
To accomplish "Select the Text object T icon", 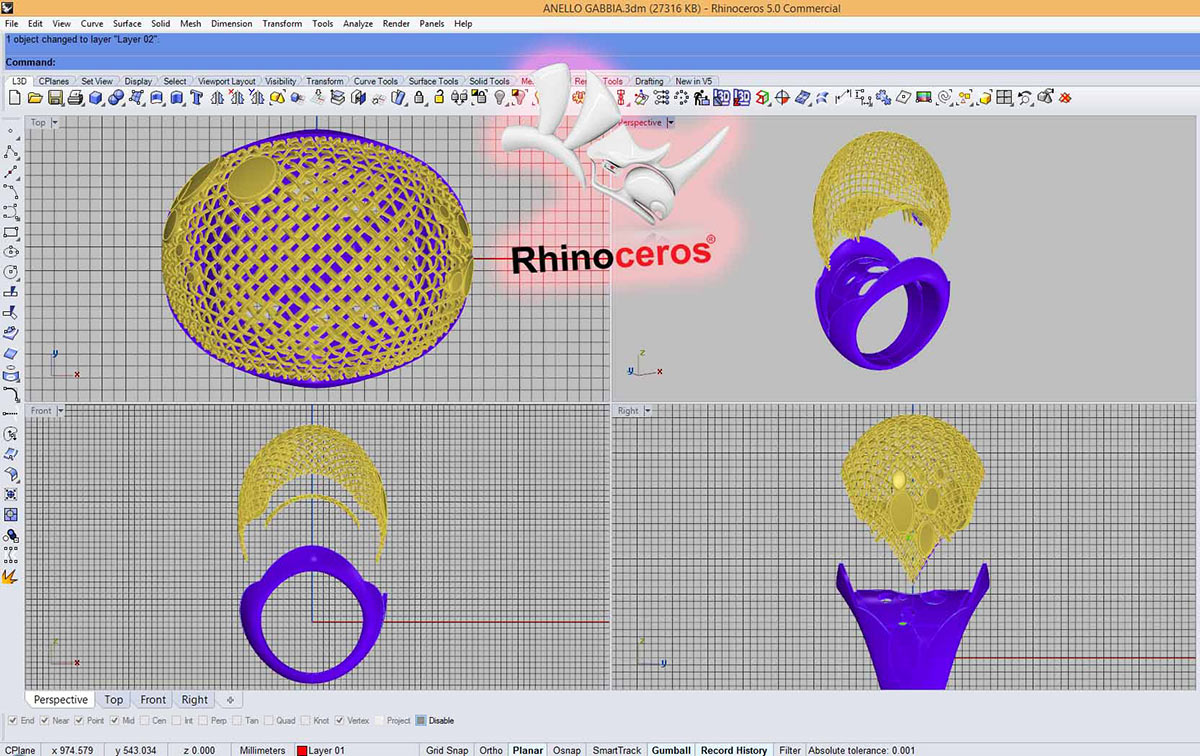I will click(197, 98).
